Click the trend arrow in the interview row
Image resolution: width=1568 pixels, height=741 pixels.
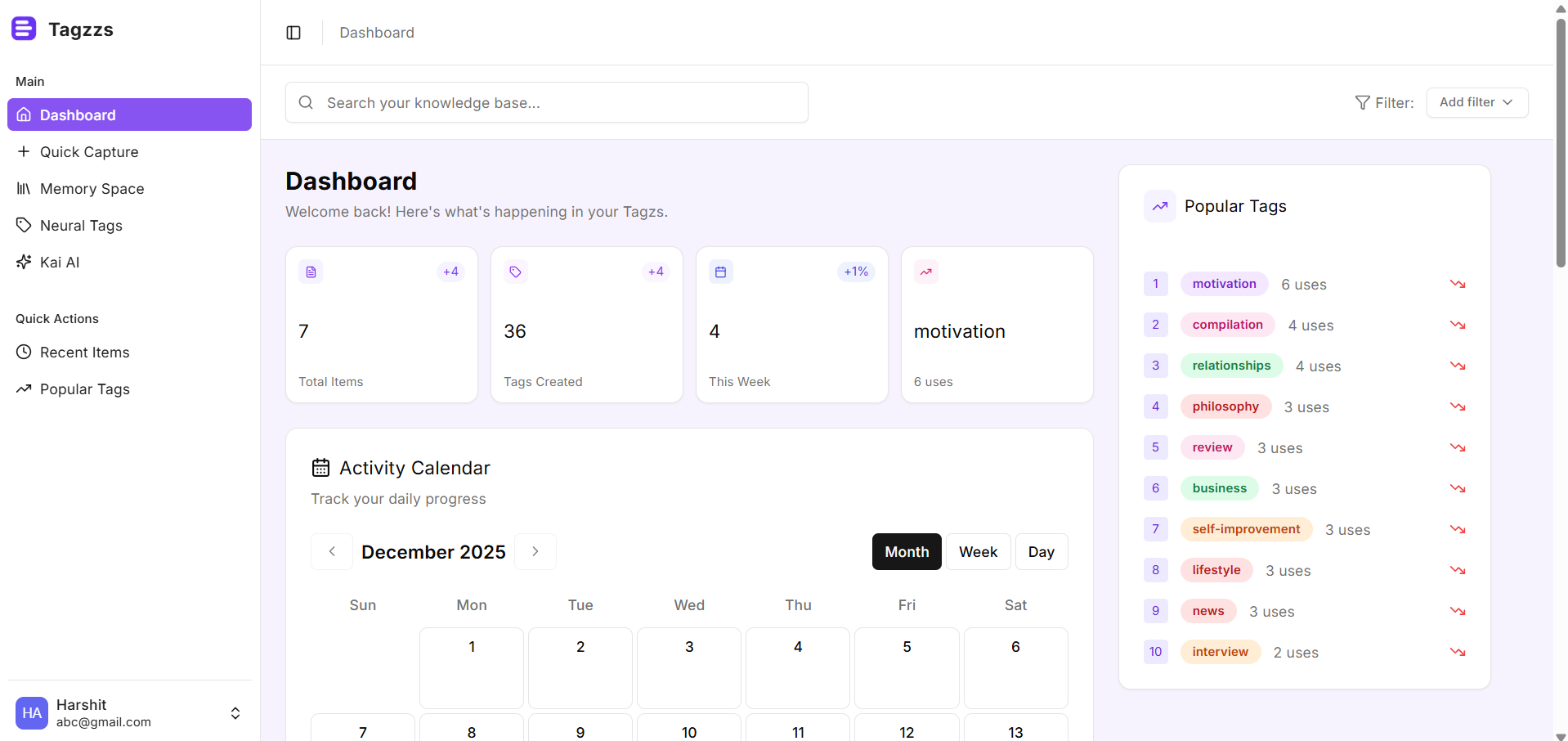point(1458,652)
